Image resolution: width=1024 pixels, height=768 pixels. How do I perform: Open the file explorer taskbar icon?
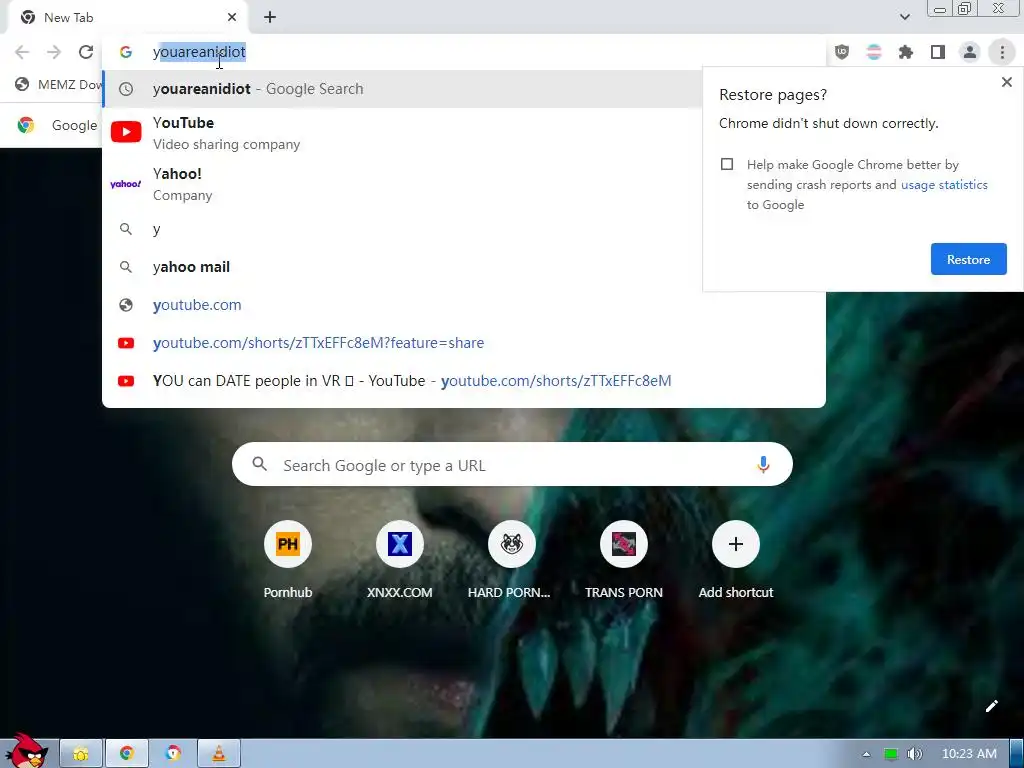[x=81, y=754]
